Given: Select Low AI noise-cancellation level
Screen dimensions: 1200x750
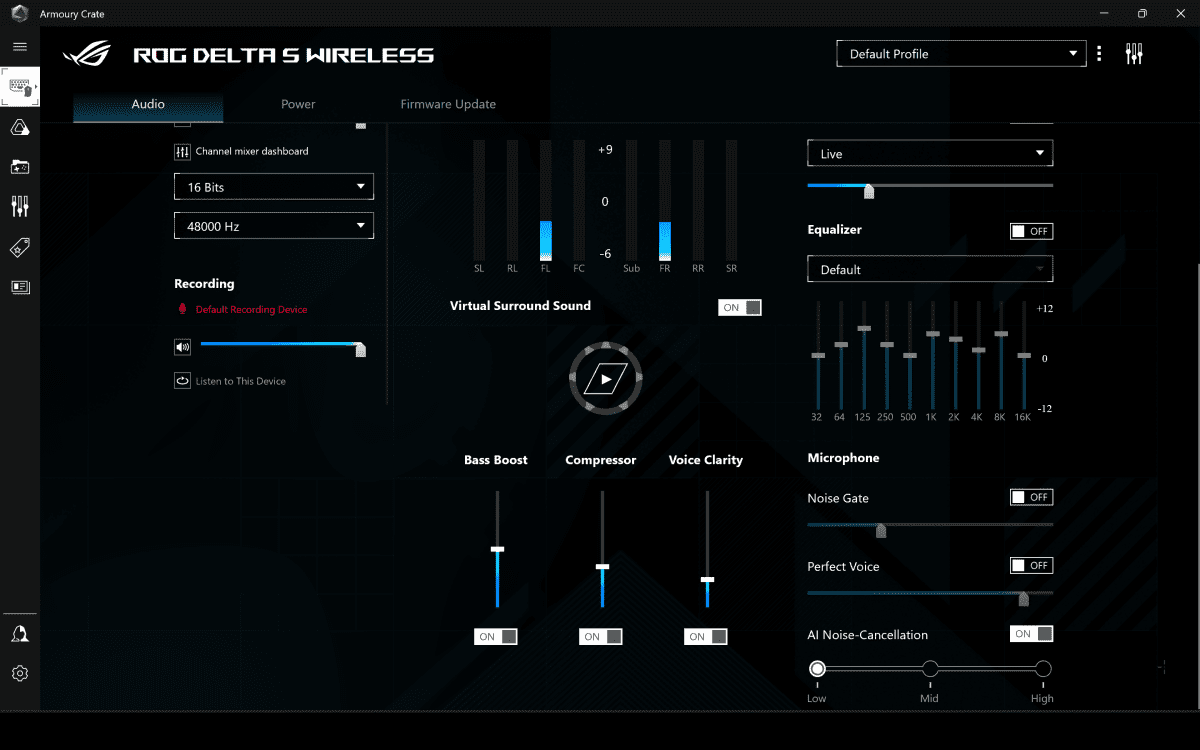Looking at the screenshot, I should coord(817,669).
